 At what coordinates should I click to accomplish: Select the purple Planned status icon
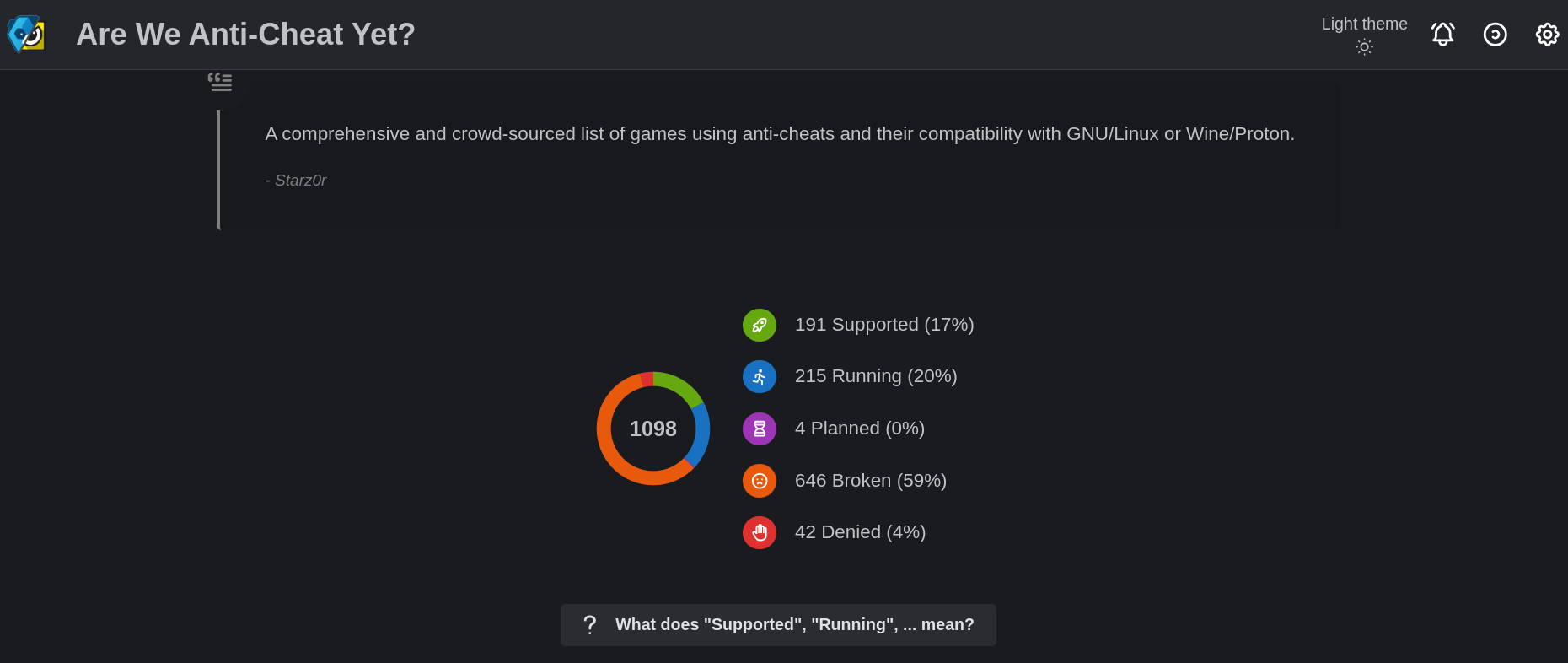pyautogui.click(x=759, y=429)
